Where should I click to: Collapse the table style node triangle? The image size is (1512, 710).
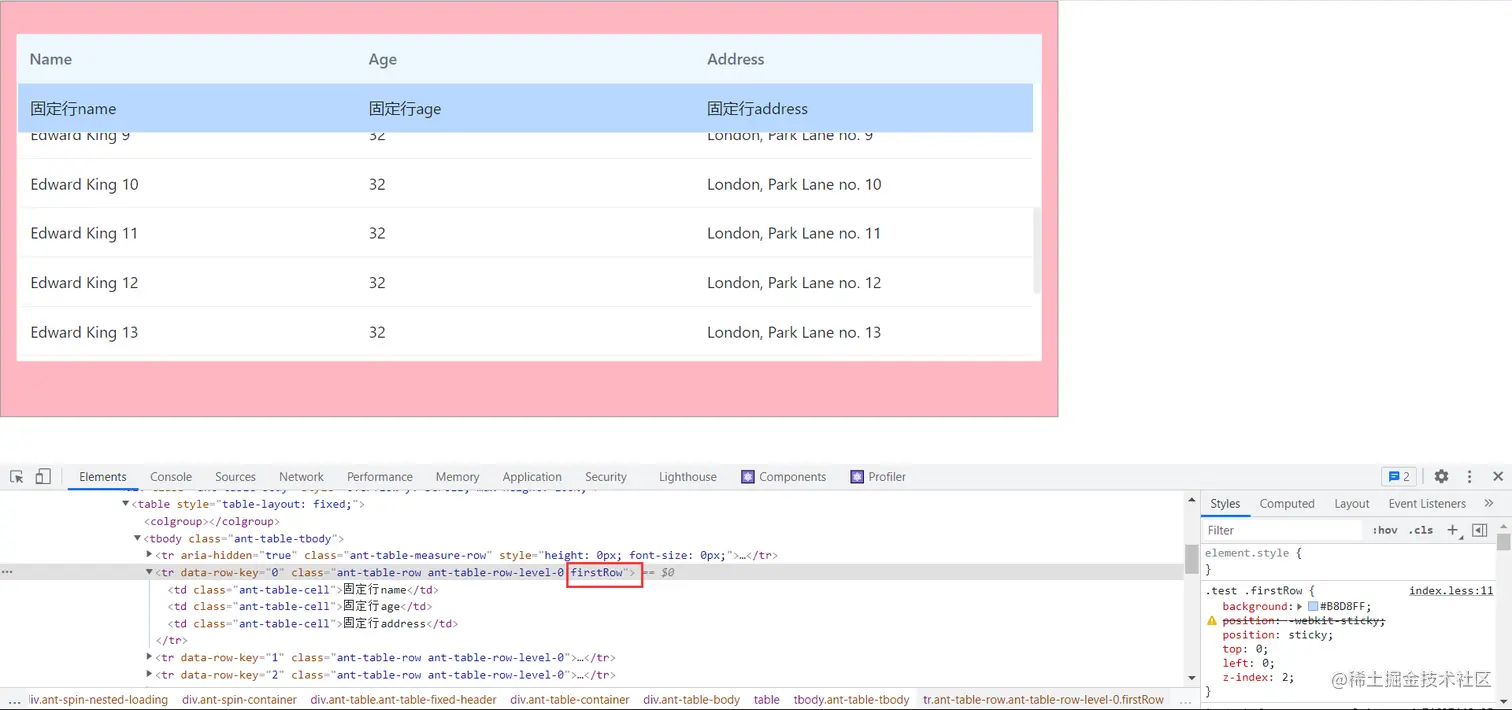[x=125, y=504]
